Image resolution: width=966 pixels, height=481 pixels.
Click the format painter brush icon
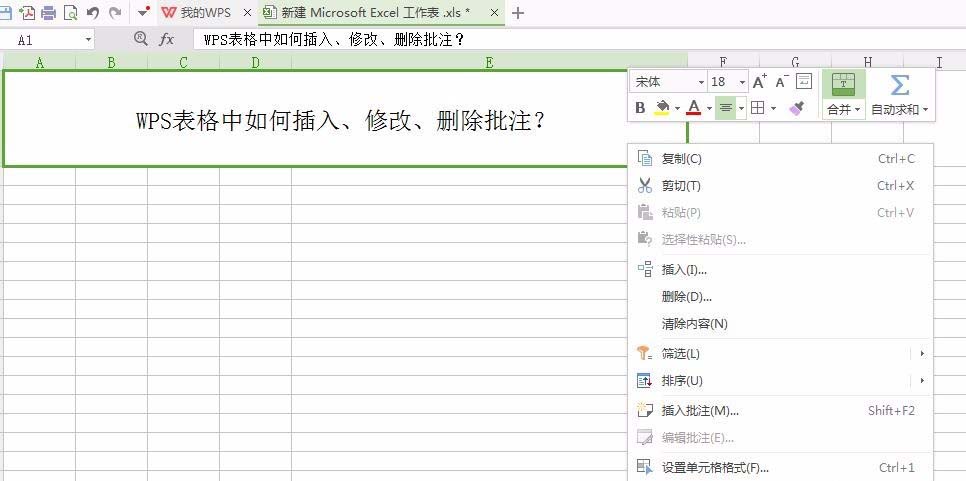[797, 108]
